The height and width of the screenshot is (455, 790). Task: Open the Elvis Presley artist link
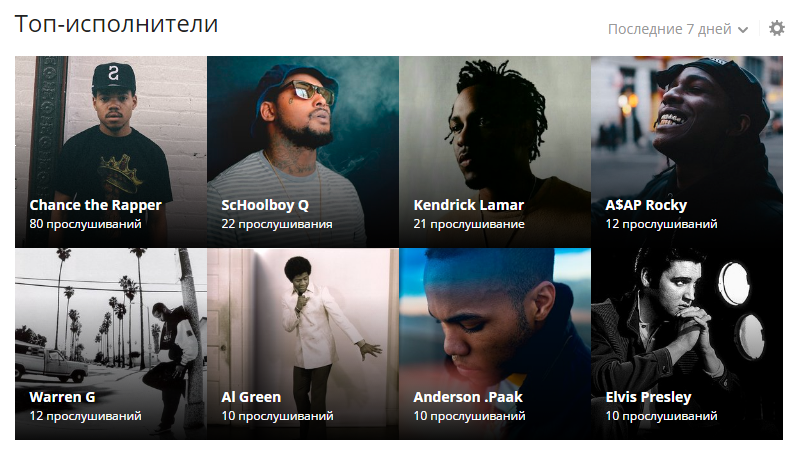[648, 397]
